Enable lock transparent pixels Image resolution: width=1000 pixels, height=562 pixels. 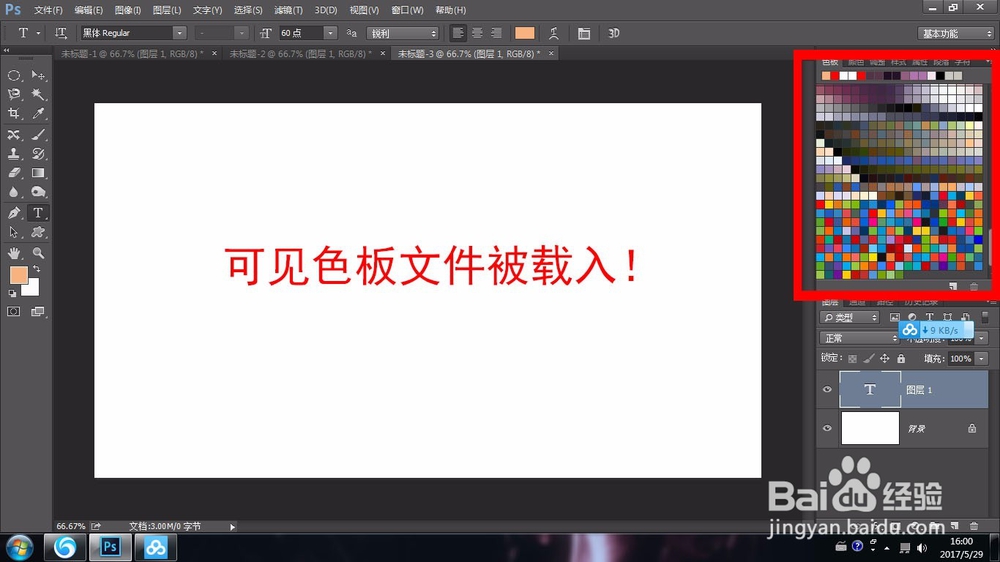pyautogui.click(x=852, y=359)
